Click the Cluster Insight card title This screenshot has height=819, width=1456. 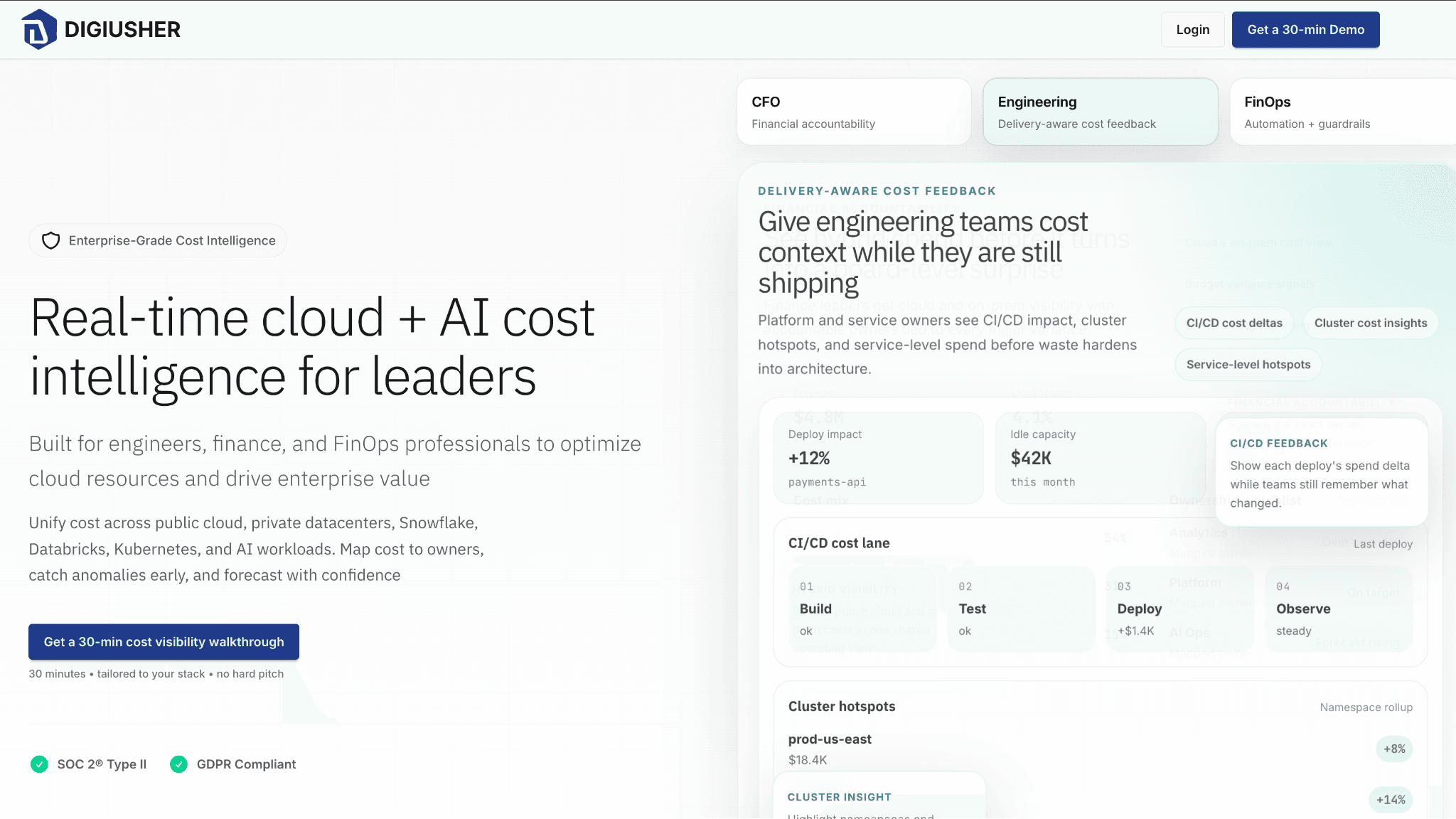[839, 797]
